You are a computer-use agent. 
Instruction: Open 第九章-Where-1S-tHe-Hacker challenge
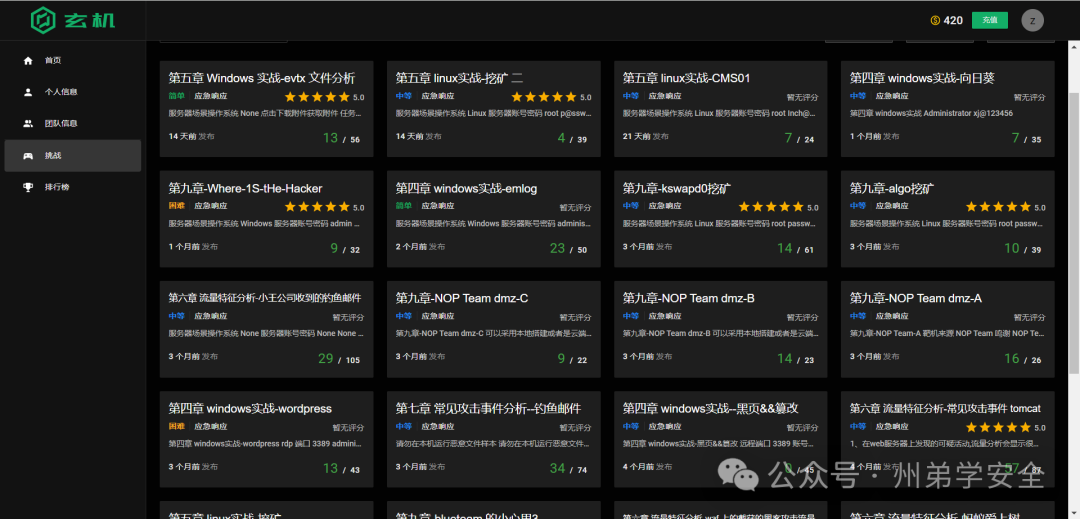[267, 219]
